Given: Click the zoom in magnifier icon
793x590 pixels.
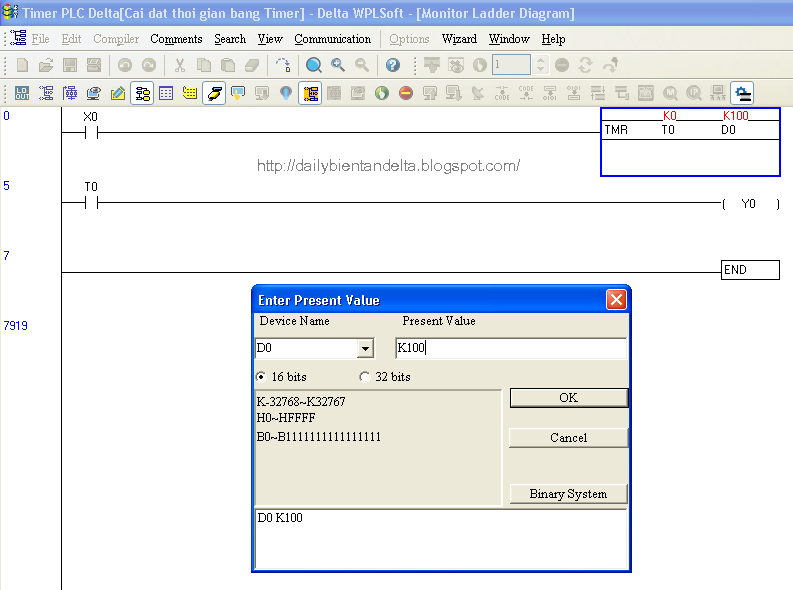Looking at the screenshot, I should 338,65.
